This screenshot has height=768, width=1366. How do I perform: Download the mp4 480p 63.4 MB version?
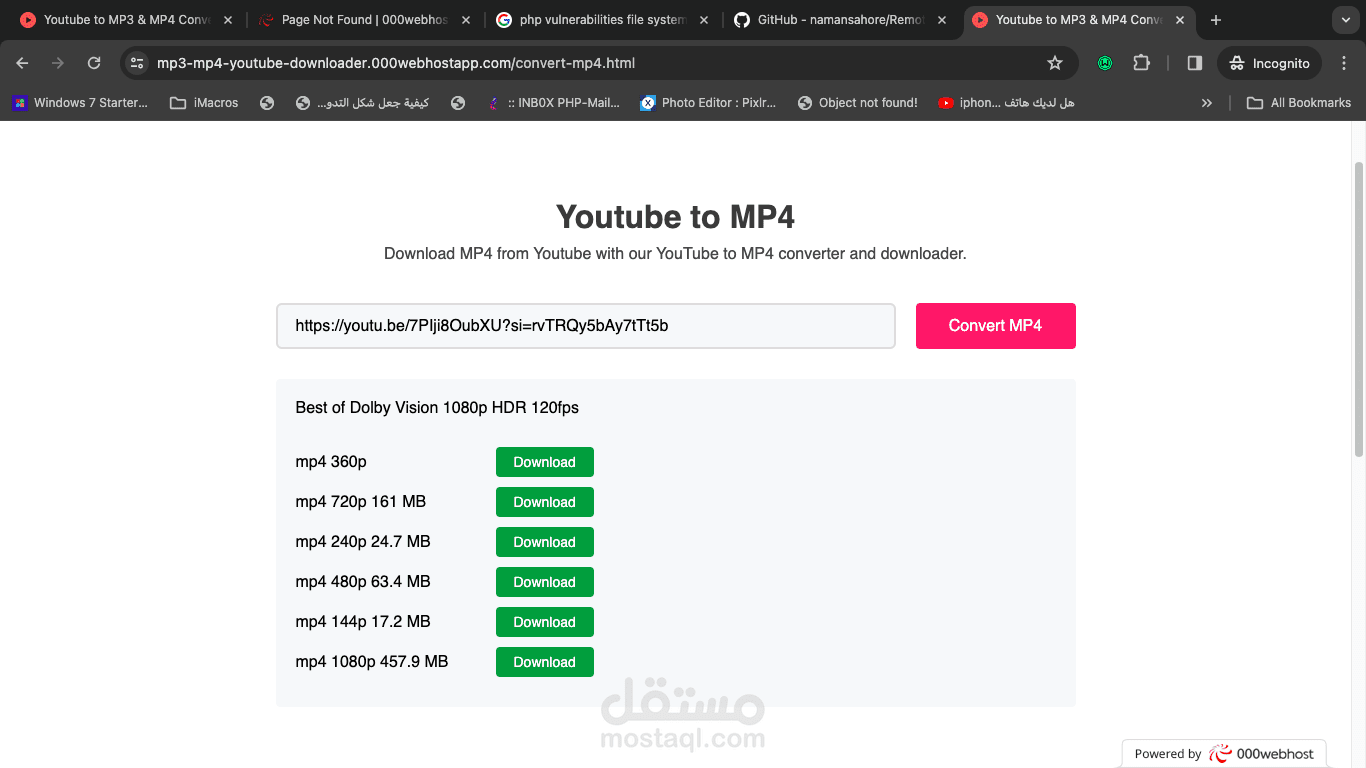545,582
